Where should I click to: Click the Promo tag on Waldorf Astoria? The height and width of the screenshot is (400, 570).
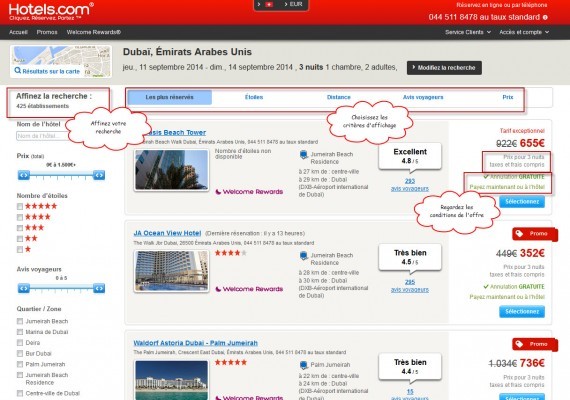click(x=534, y=344)
